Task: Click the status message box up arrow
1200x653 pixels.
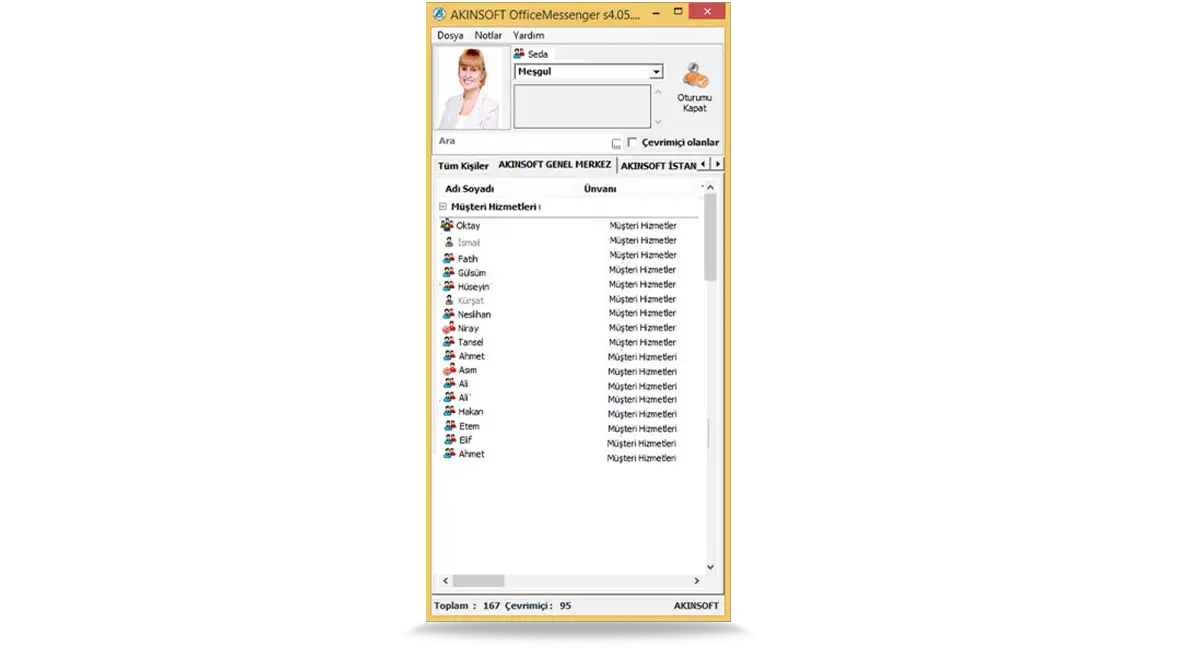Action: coord(657,92)
